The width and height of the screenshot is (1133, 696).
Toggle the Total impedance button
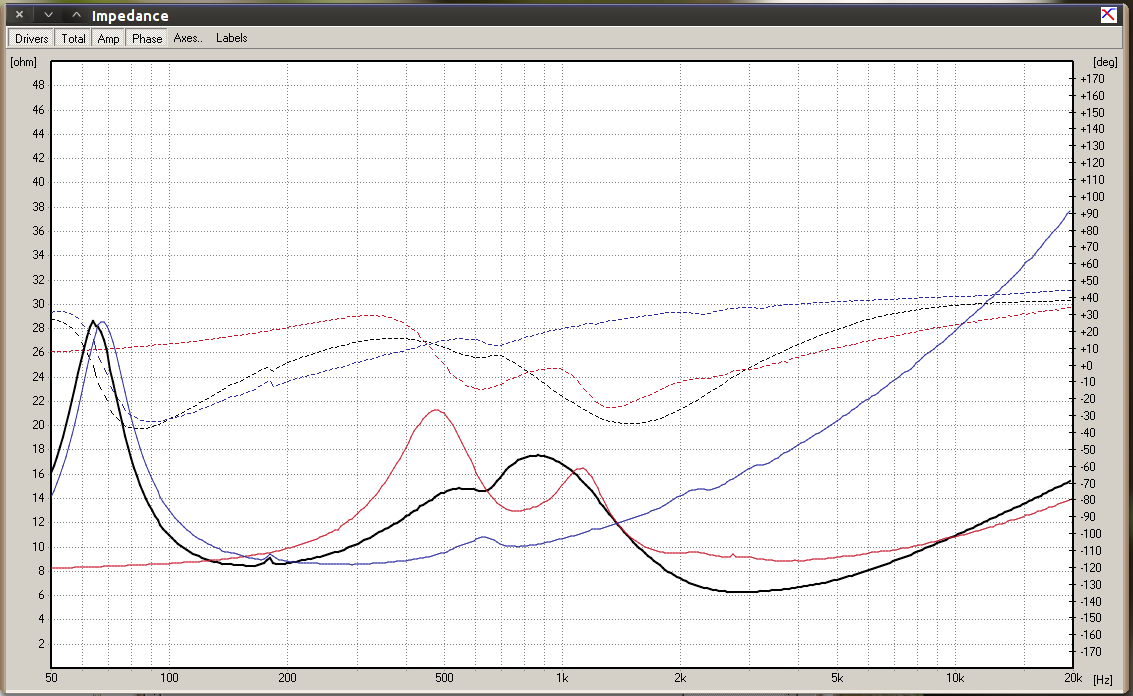[73, 38]
